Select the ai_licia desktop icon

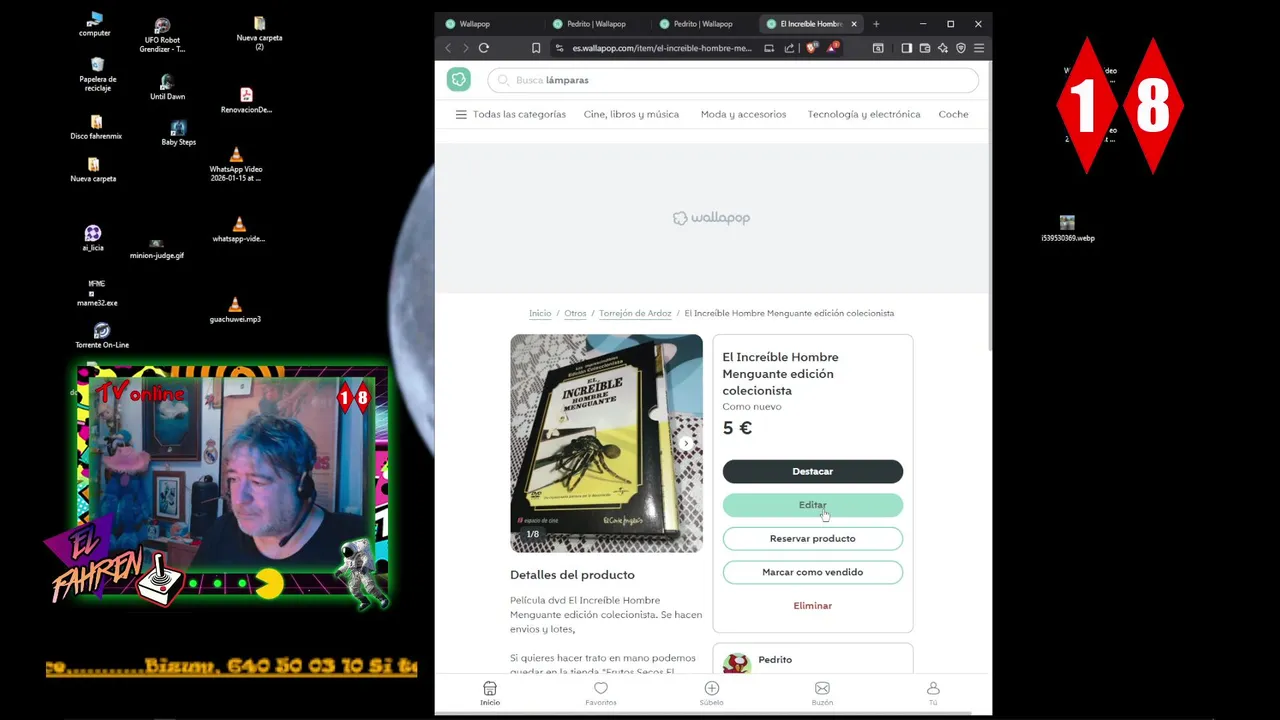[93, 238]
